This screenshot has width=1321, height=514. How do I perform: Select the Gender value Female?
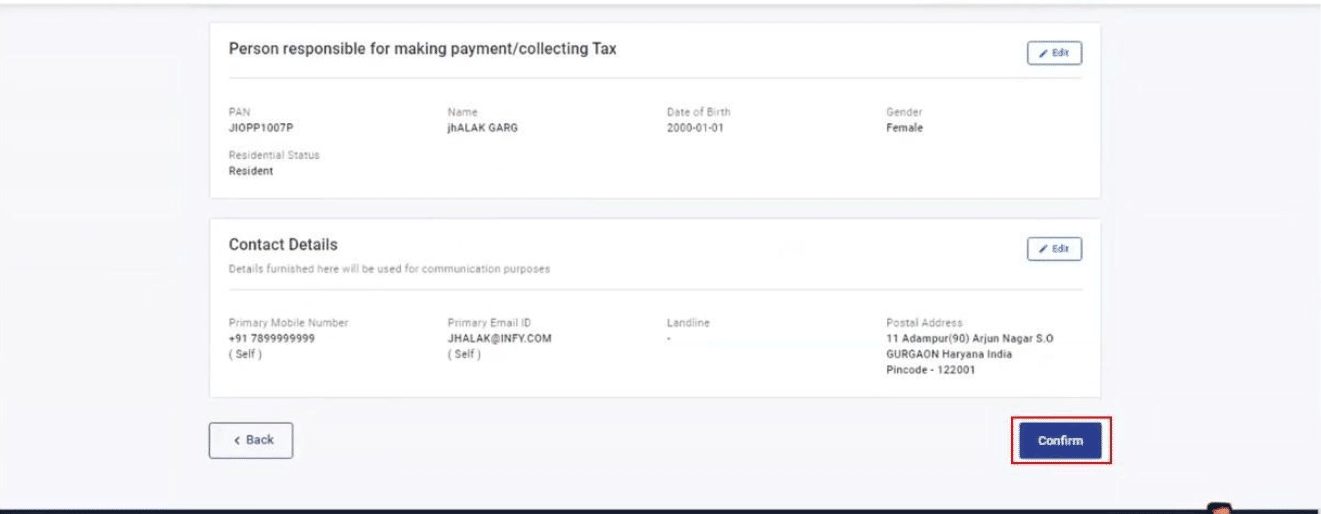click(x=904, y=128)
